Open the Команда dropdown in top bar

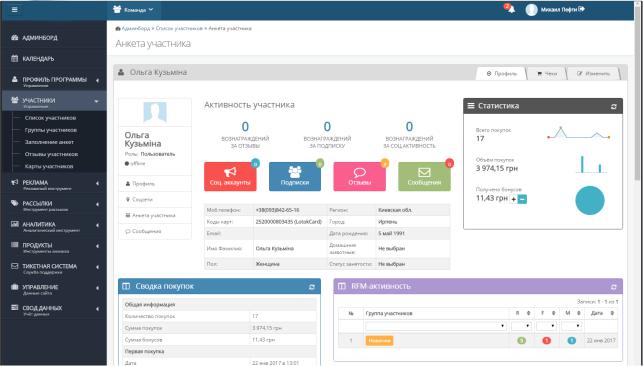point(133,9)
